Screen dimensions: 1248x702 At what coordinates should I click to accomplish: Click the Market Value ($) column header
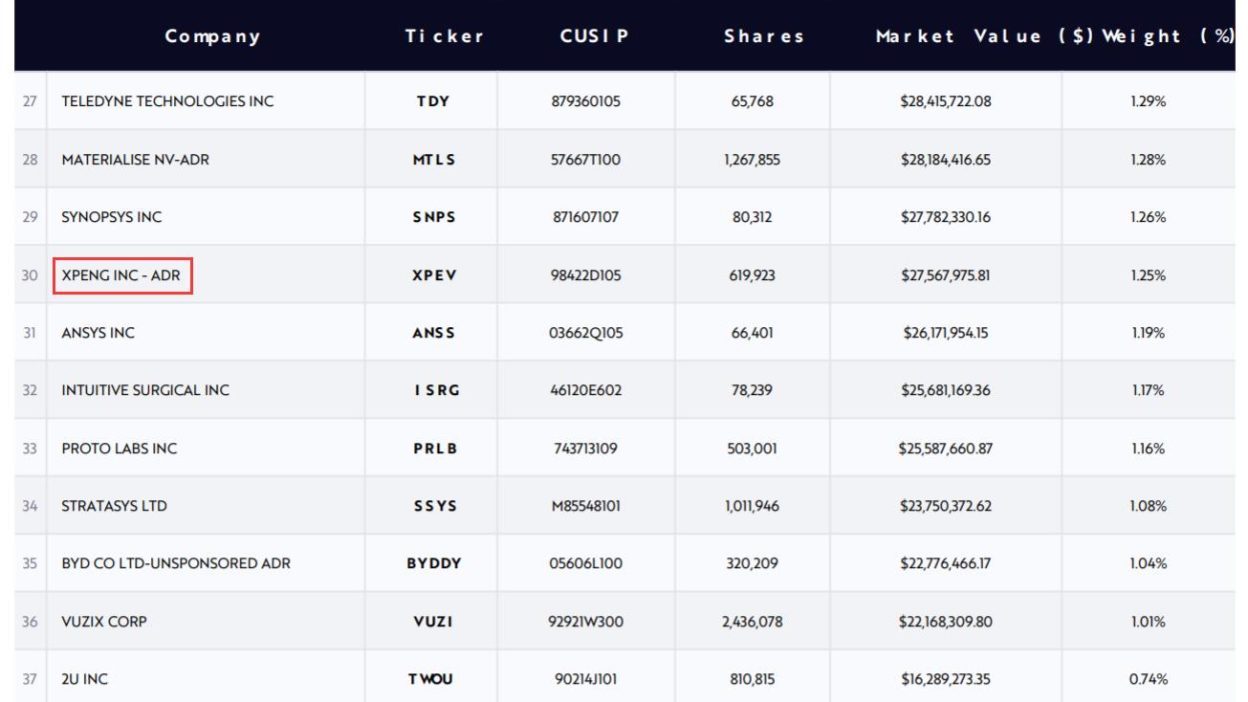985,36
